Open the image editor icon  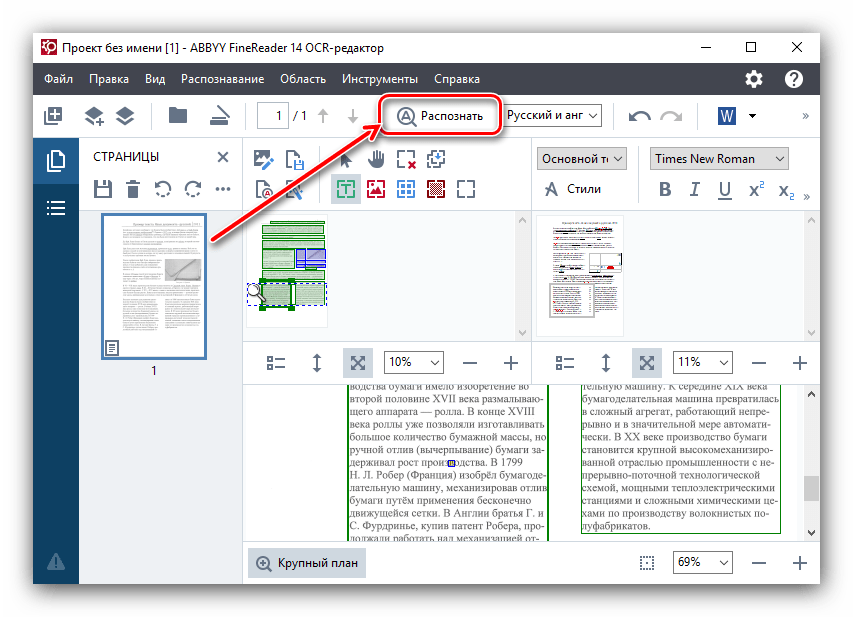pos(264,159)
